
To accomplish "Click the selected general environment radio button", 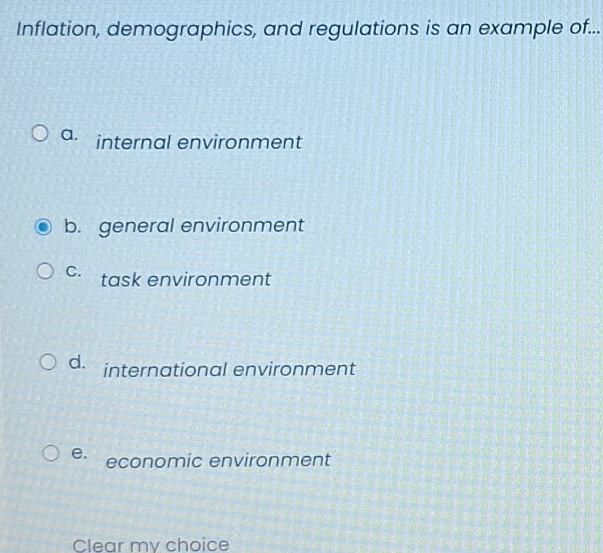I will (x=40, y=227).
